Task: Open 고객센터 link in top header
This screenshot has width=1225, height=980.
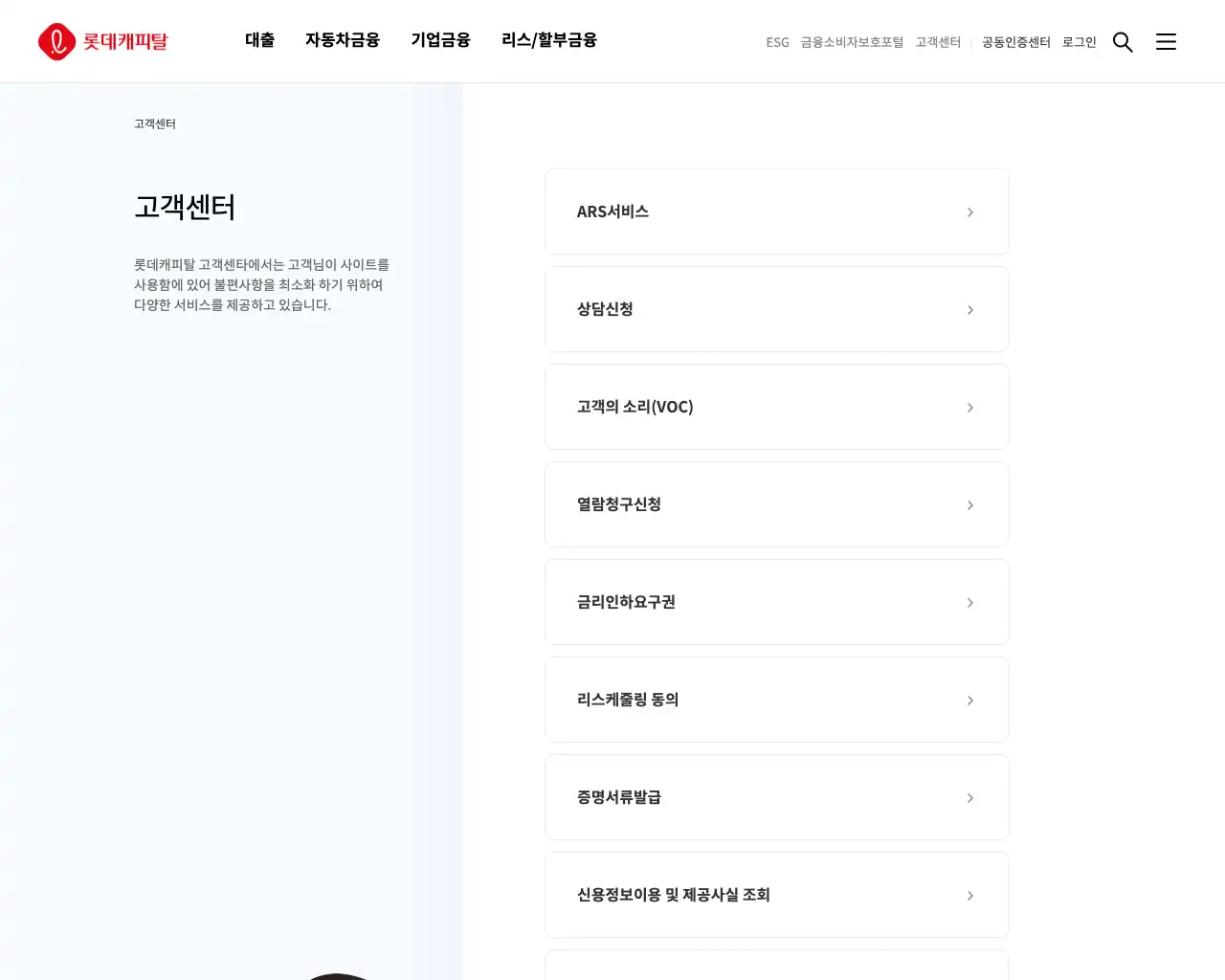Action: point(938,42)
